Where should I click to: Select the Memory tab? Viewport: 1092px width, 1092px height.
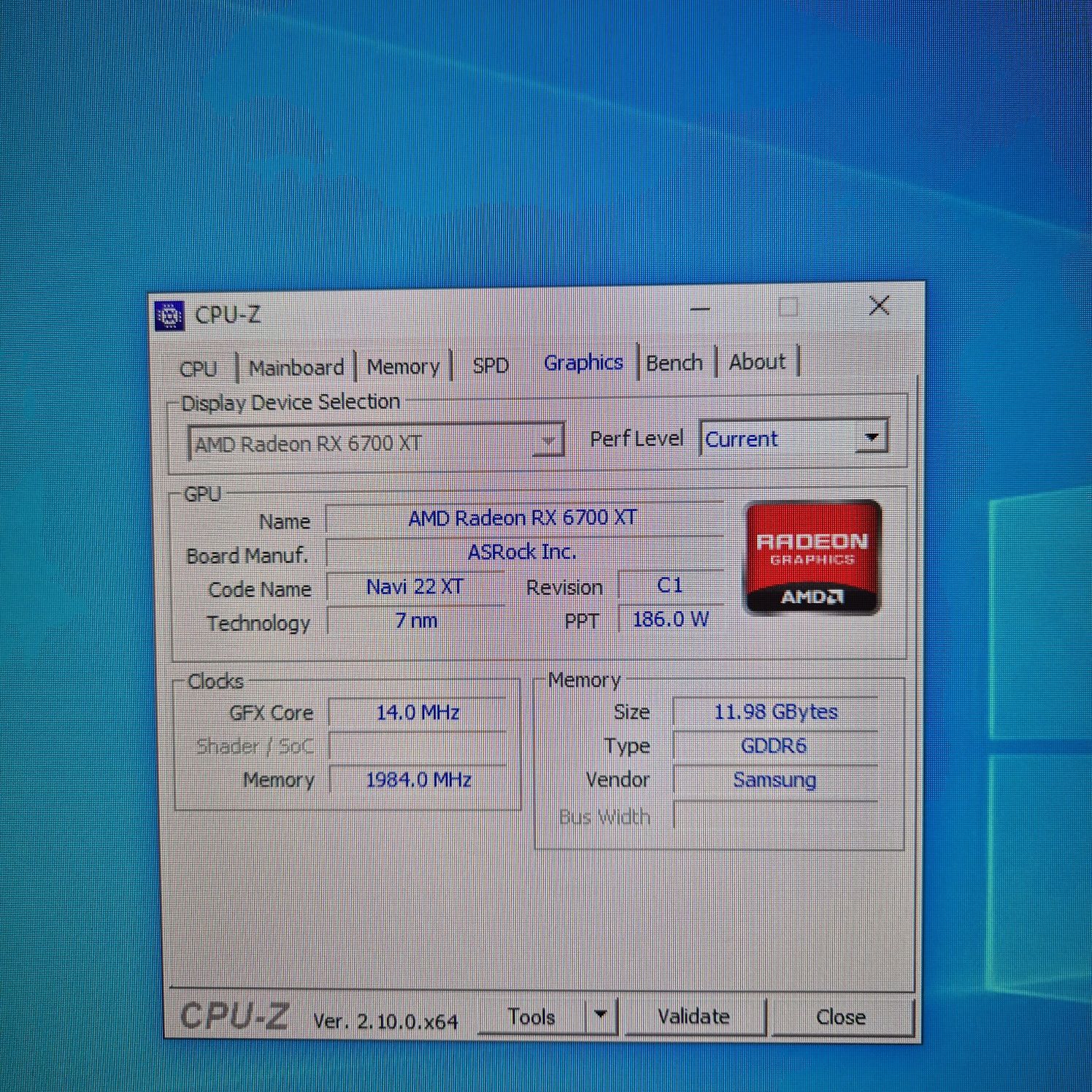403,366
